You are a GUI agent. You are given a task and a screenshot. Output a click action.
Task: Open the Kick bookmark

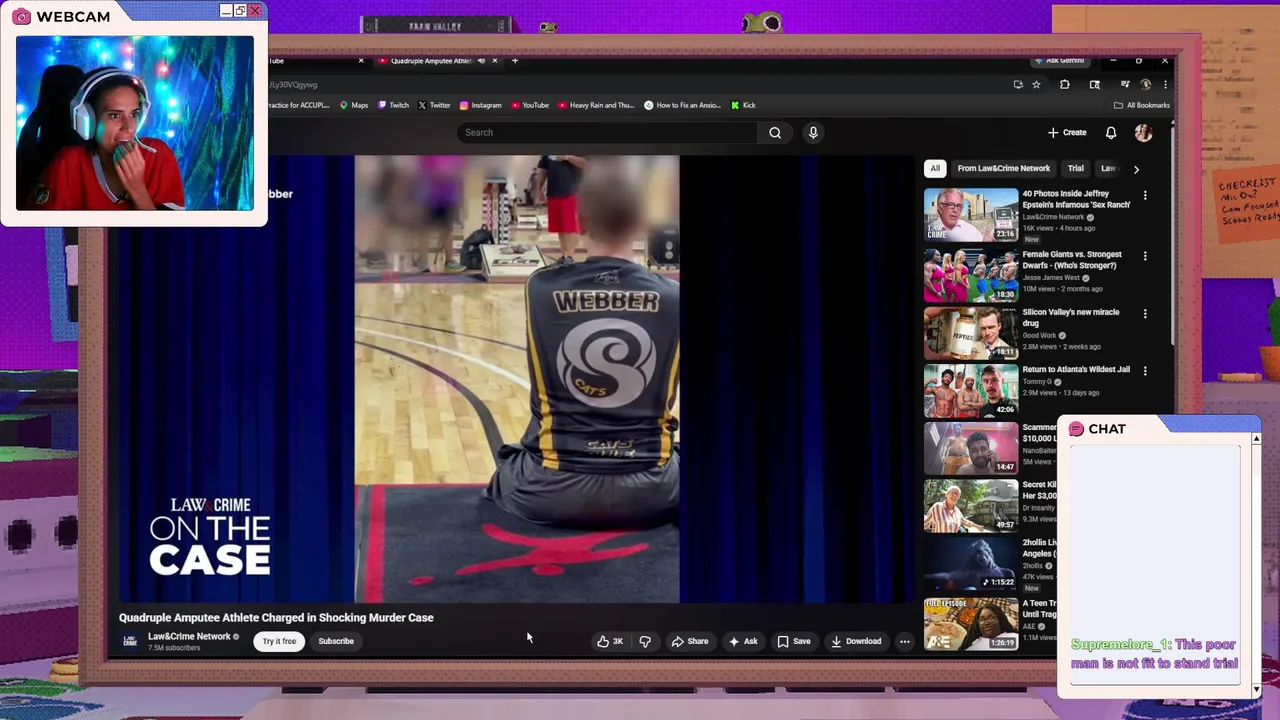click(x=743, y=105)
